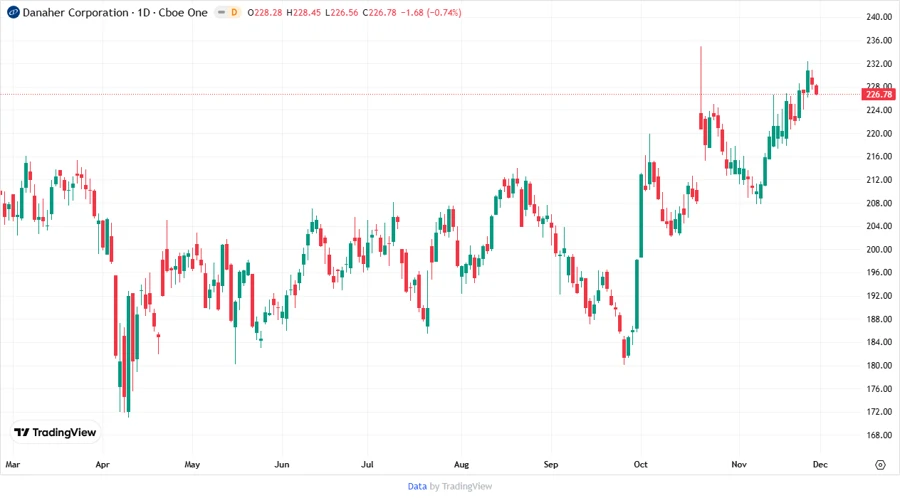Click the open value O228.28 in header

(265, 13)
